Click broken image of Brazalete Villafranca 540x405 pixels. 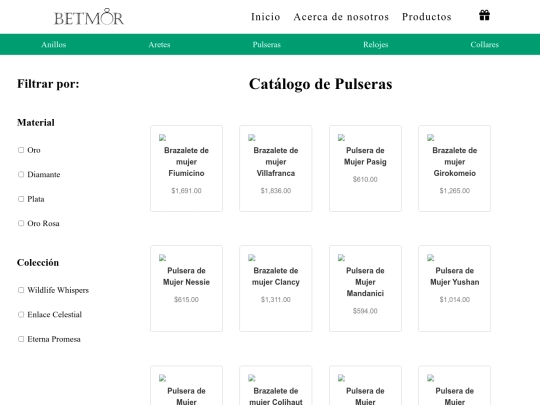click(x=252, y=138)
